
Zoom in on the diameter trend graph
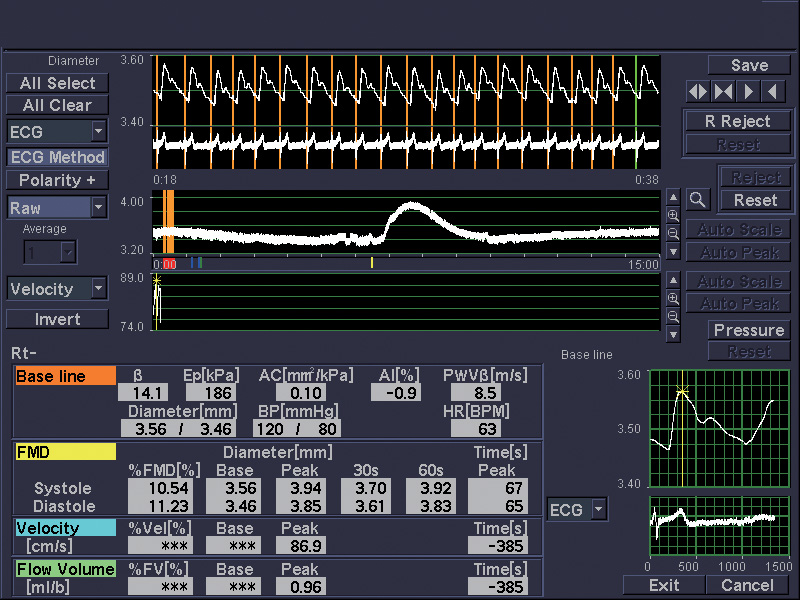pos(673,215)
